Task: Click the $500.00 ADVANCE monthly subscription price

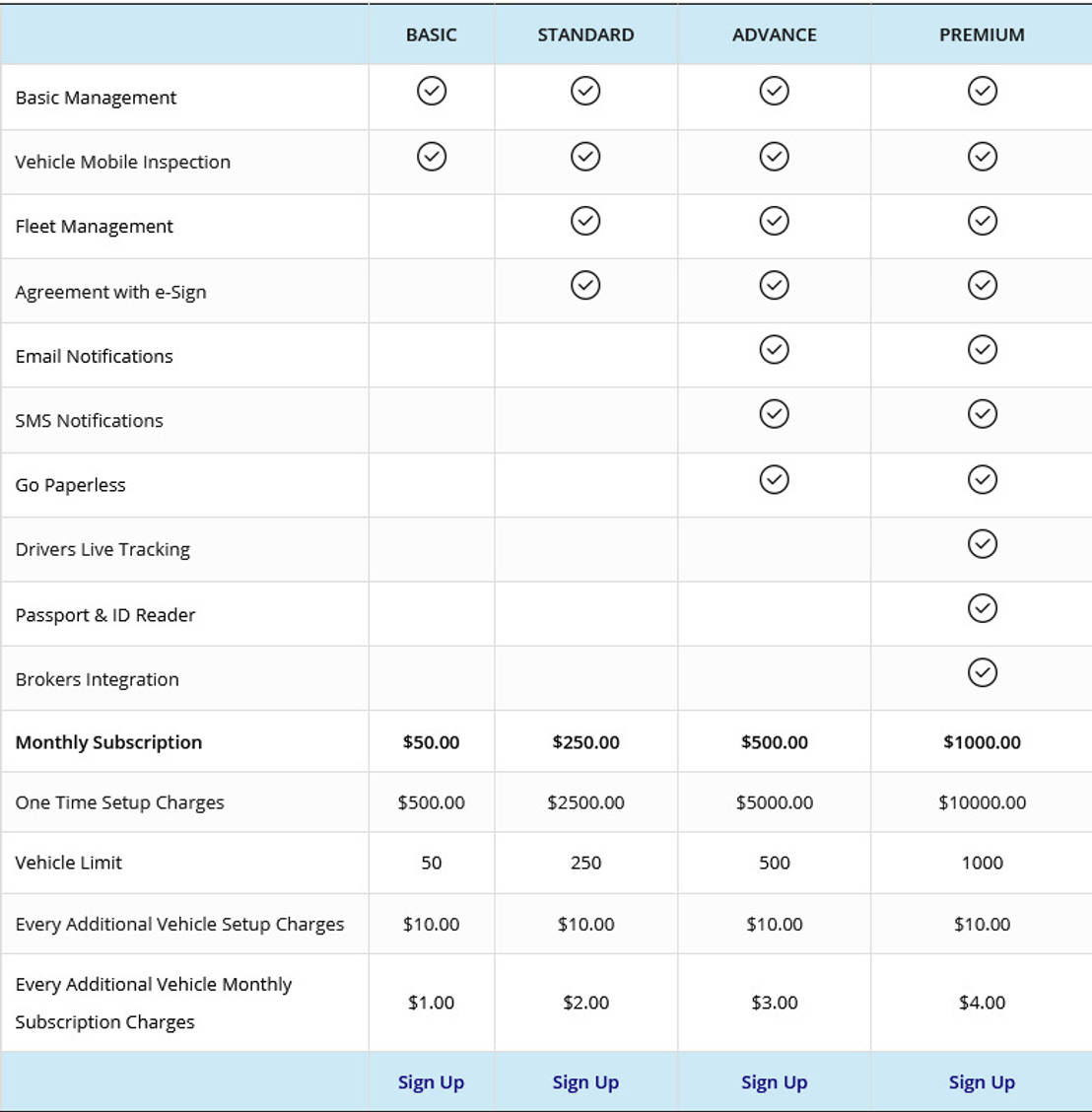Action: pyautogui.click(x=775, y=742)
